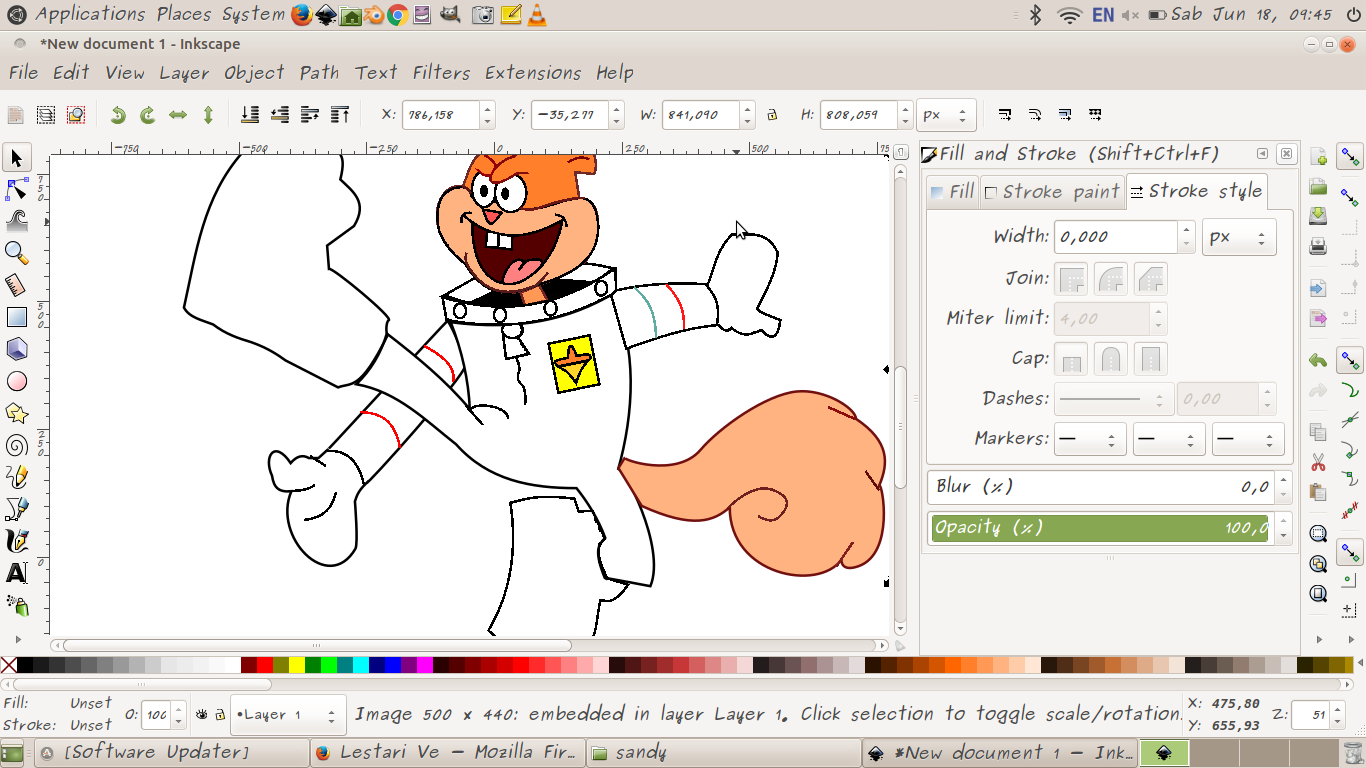Pick the black palette swatch
1366x768 pixels.
[25, 665]
